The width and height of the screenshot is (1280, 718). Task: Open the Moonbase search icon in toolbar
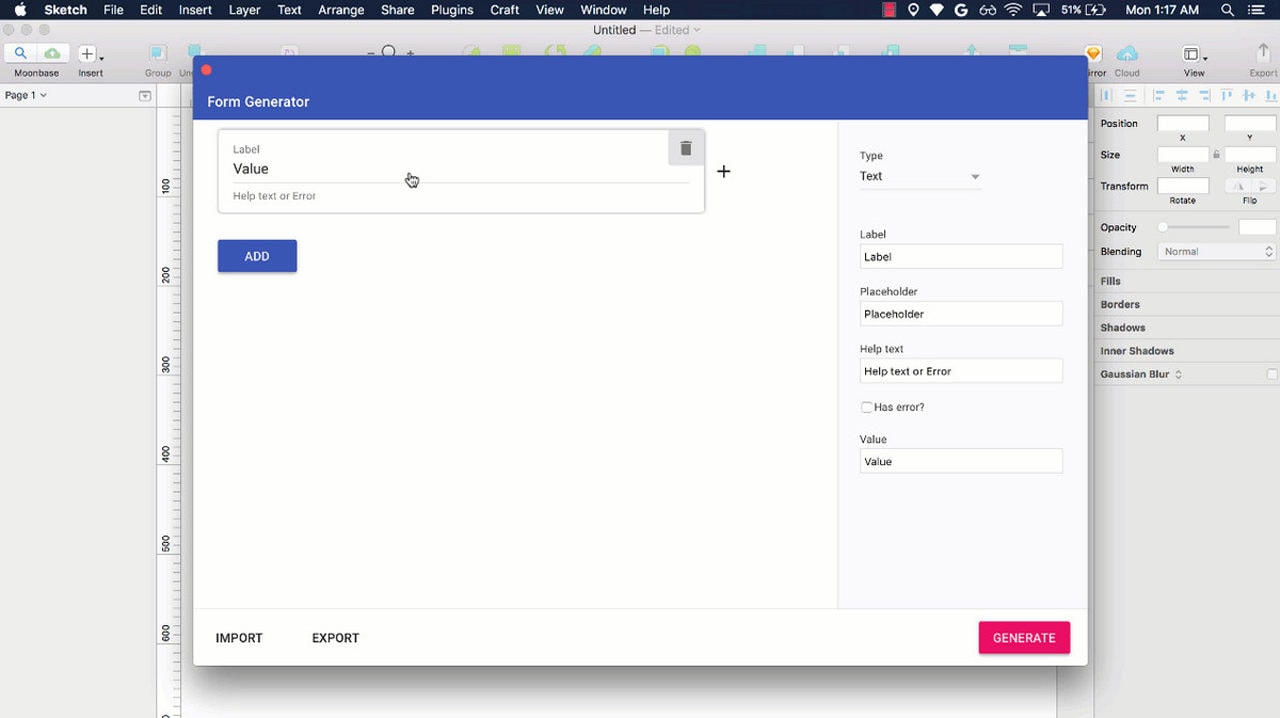coord(20,54)
